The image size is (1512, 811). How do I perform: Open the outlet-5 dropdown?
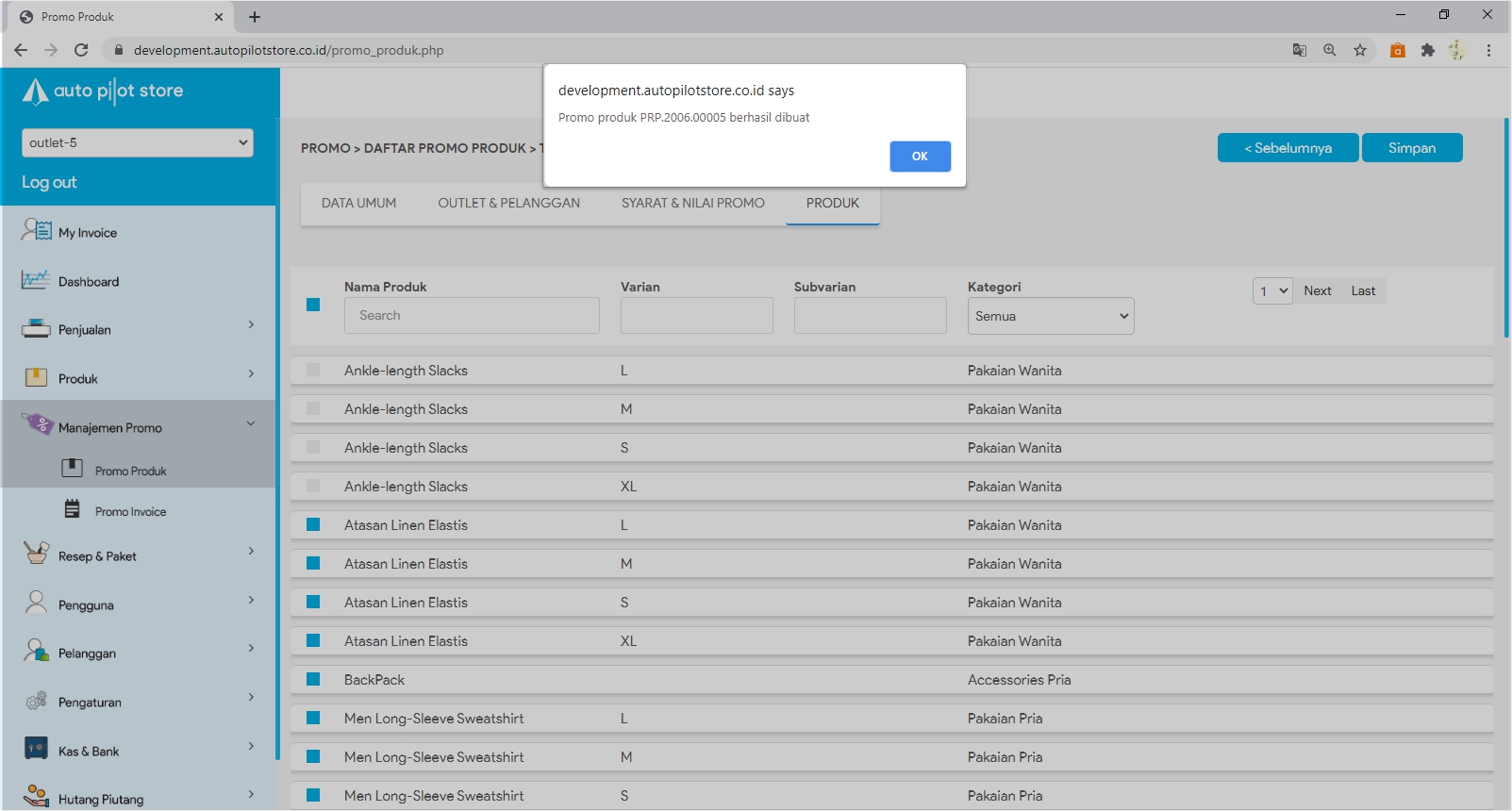[138, 142]
